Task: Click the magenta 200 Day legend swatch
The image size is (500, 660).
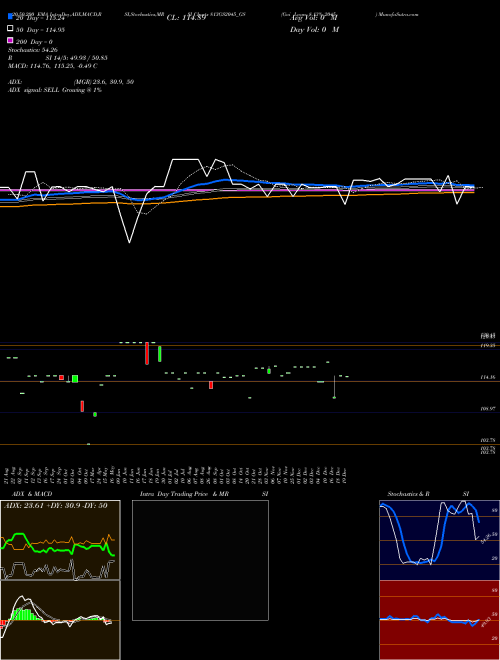Action: pos(10,40)
